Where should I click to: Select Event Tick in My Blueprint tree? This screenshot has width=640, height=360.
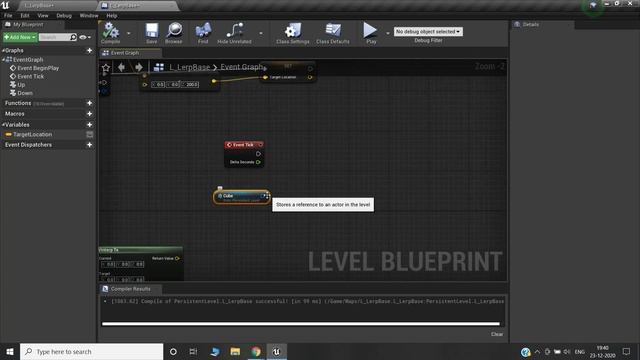coord(31,76)
